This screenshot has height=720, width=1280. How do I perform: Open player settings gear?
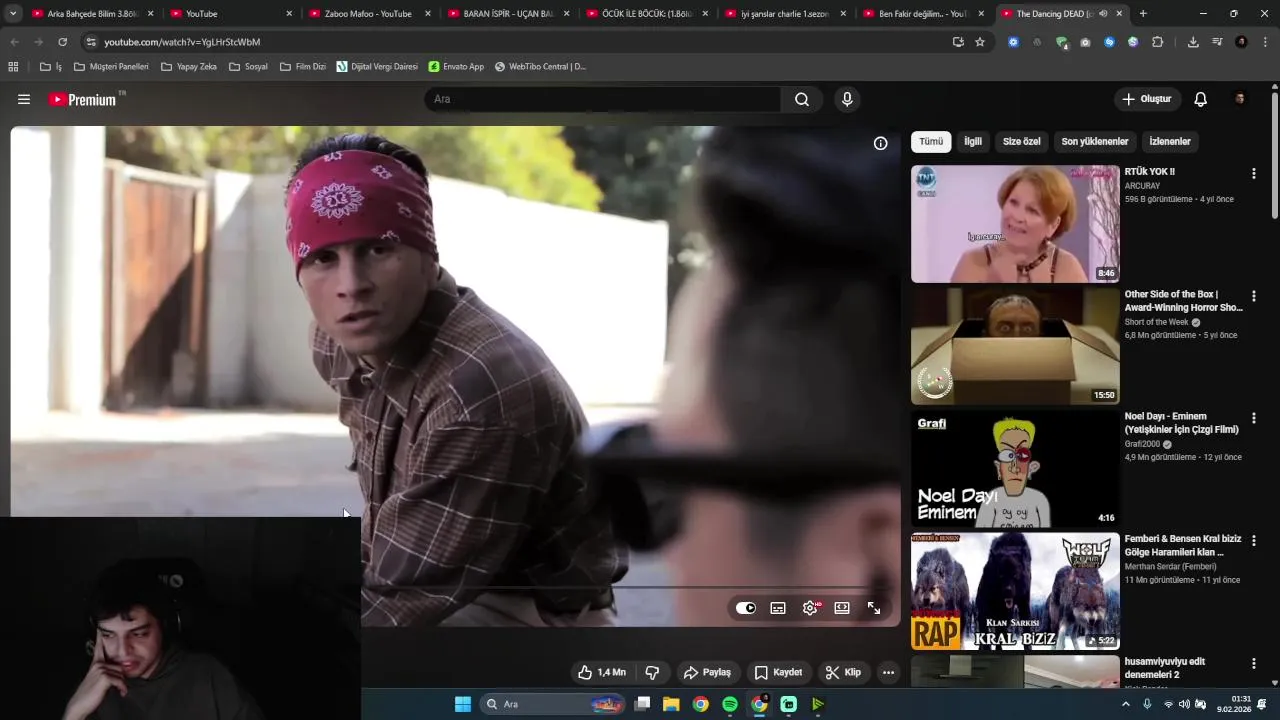810,608
